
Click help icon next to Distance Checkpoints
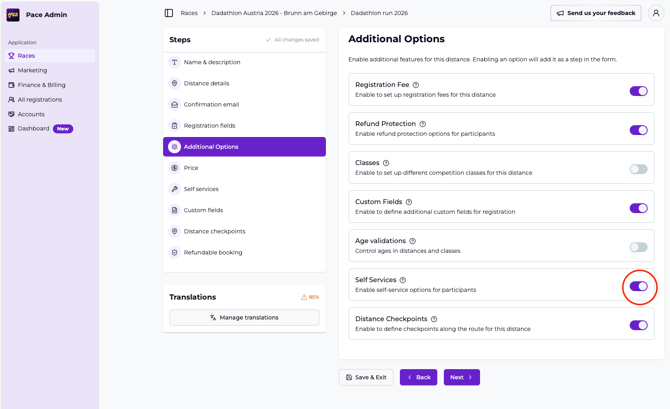(434, 319)
